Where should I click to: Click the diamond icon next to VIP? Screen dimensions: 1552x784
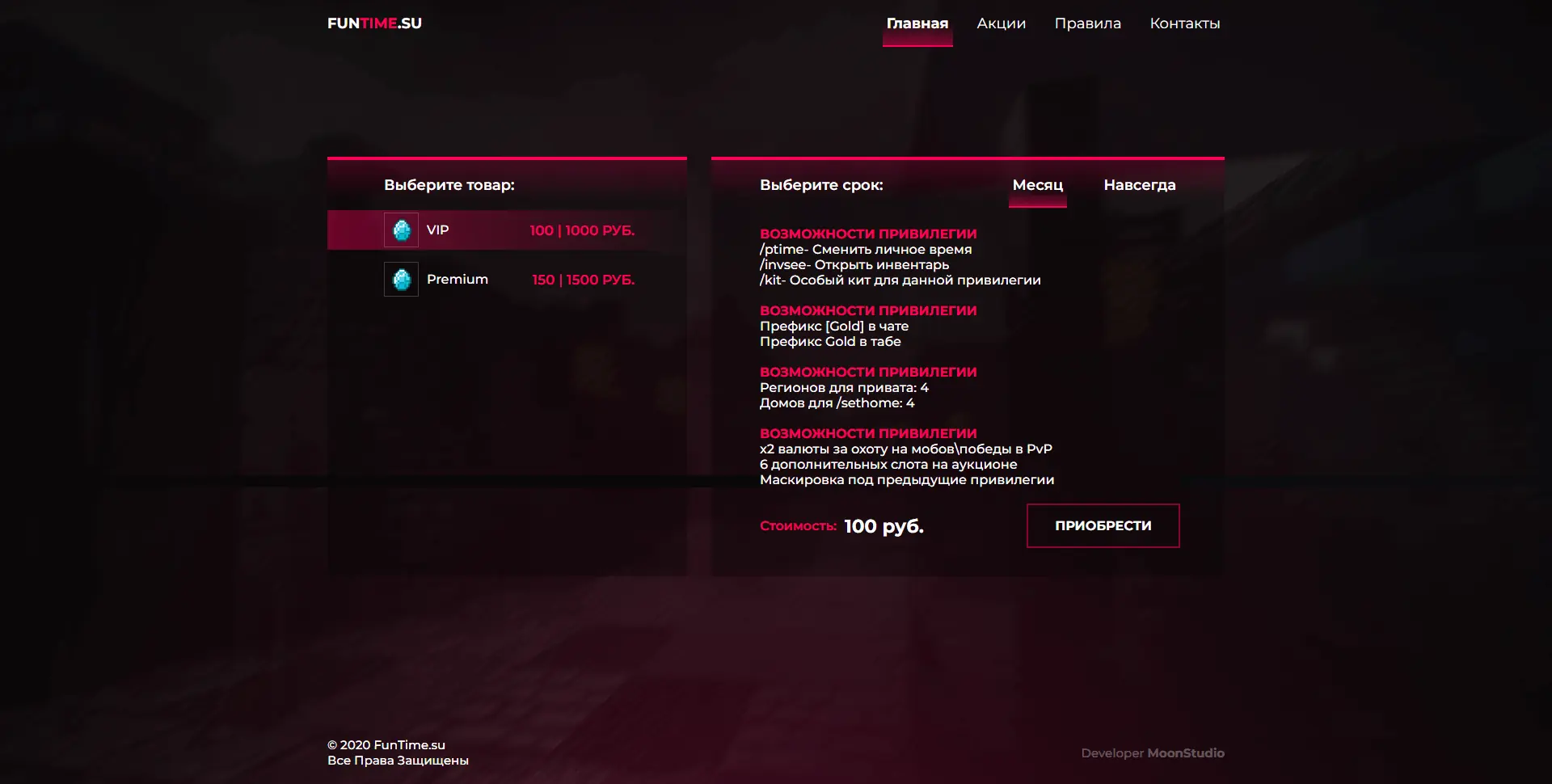coord(401,230)
